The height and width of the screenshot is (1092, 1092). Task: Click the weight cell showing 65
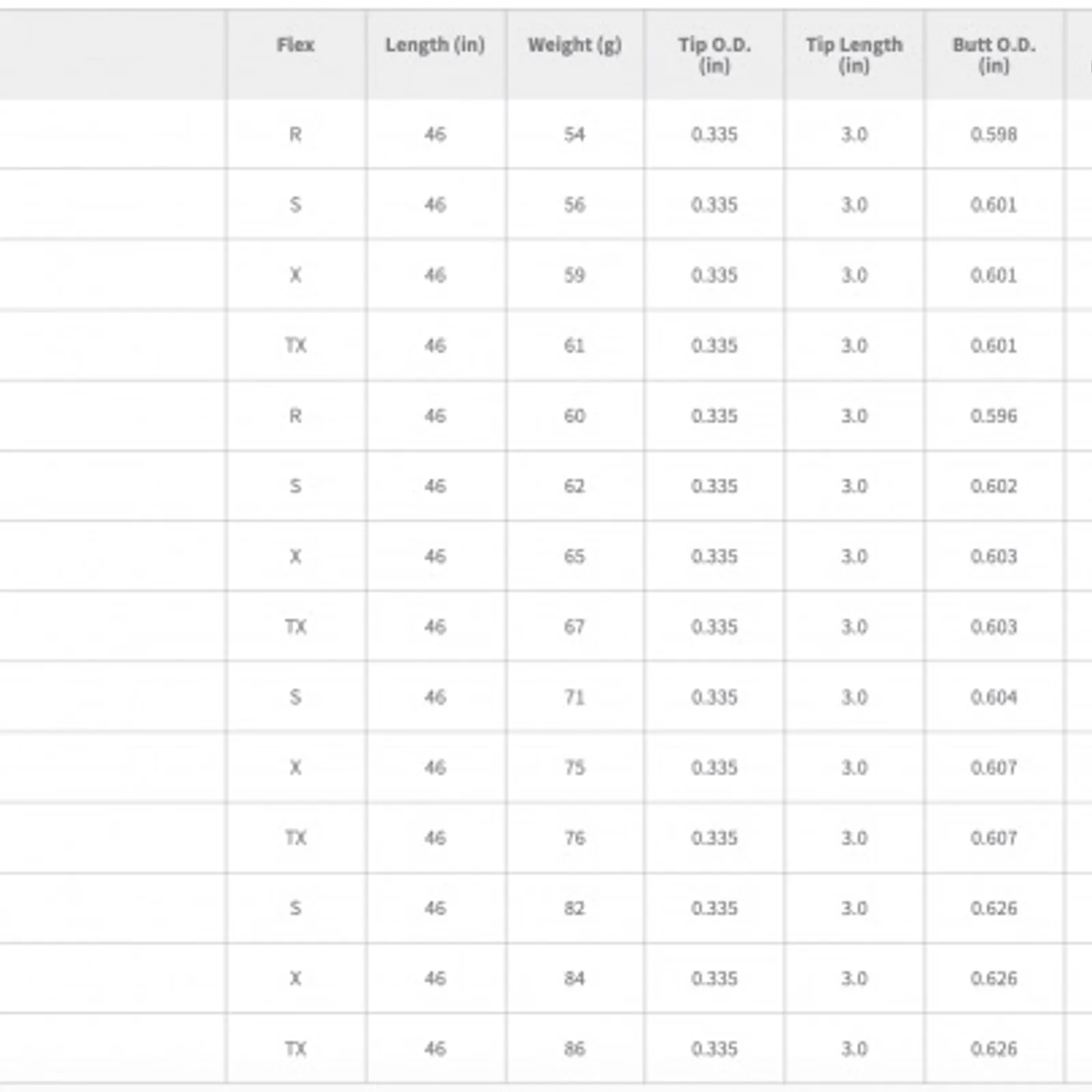[x=575, y=556]
